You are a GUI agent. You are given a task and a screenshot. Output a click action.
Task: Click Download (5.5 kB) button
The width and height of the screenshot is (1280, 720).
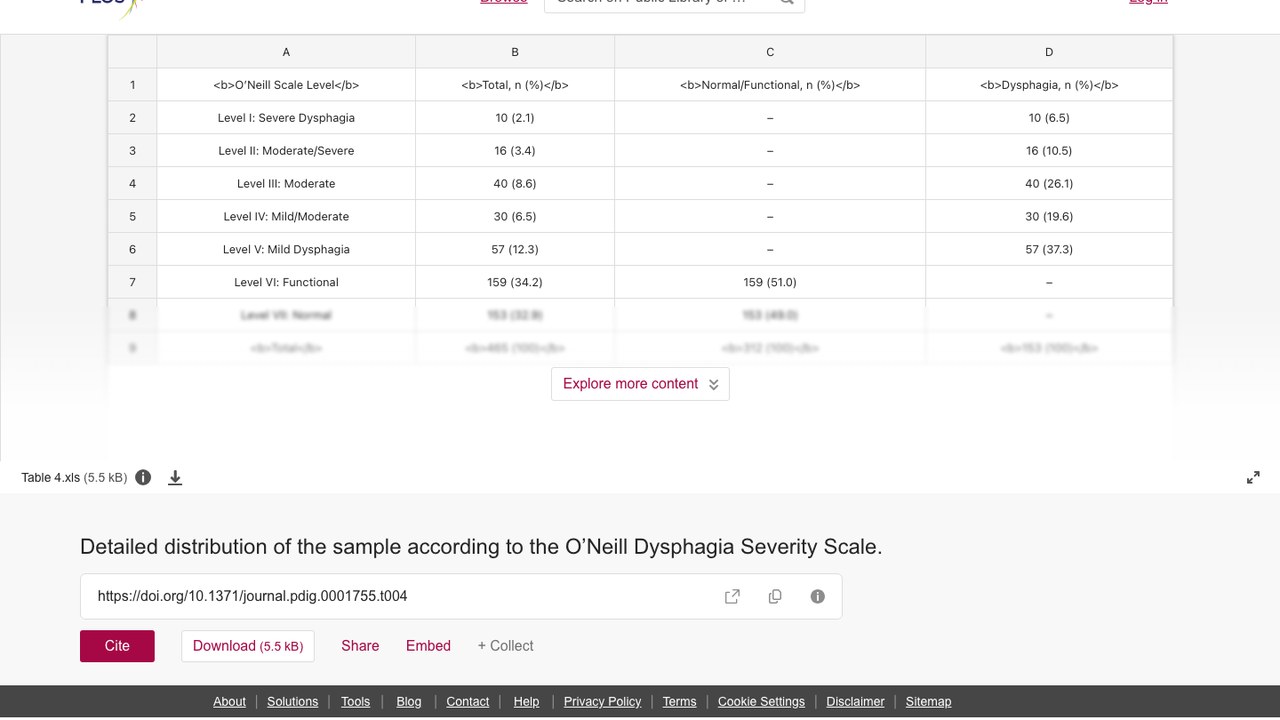tap(248, 646)
